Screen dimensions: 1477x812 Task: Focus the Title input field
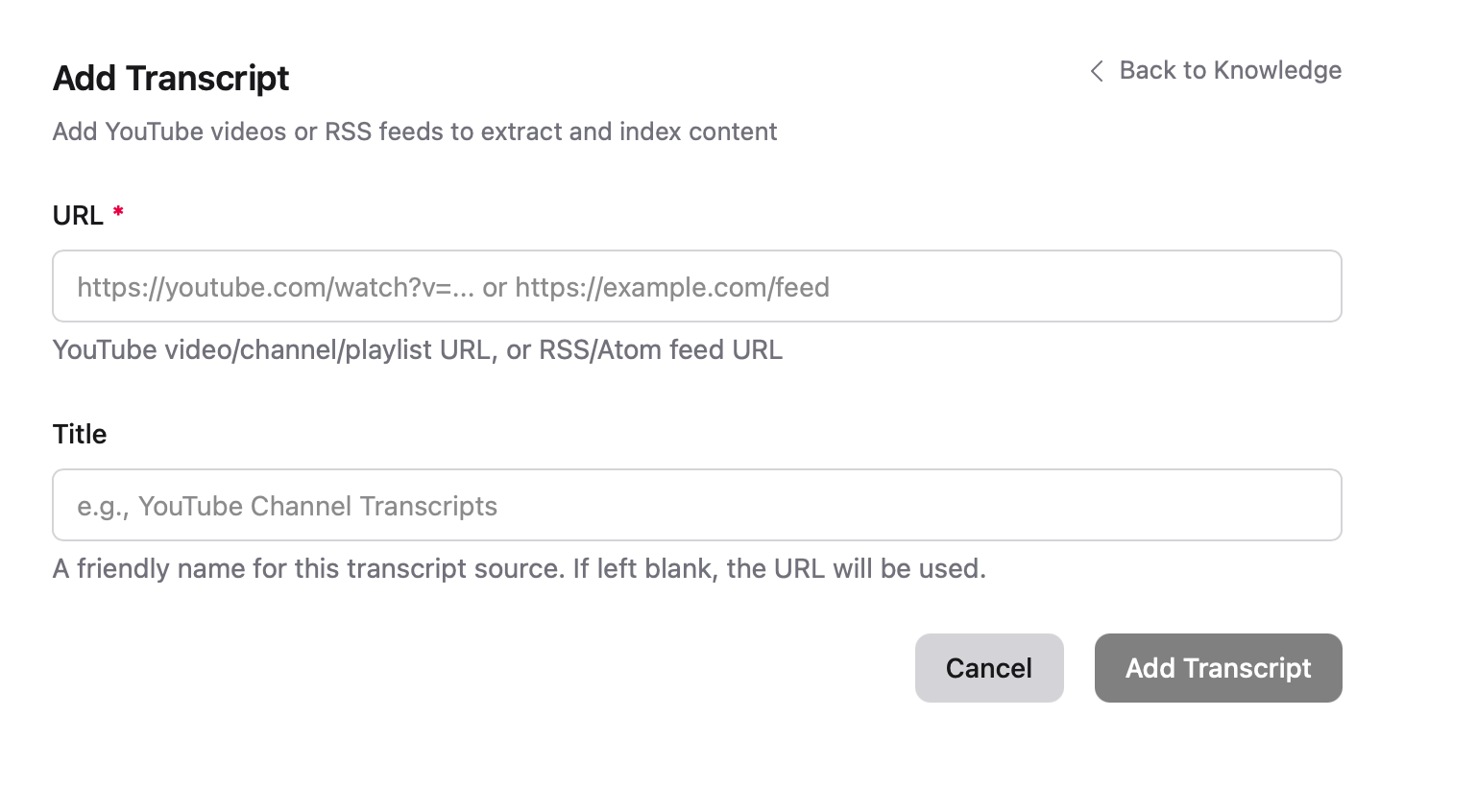click(696, 505)
